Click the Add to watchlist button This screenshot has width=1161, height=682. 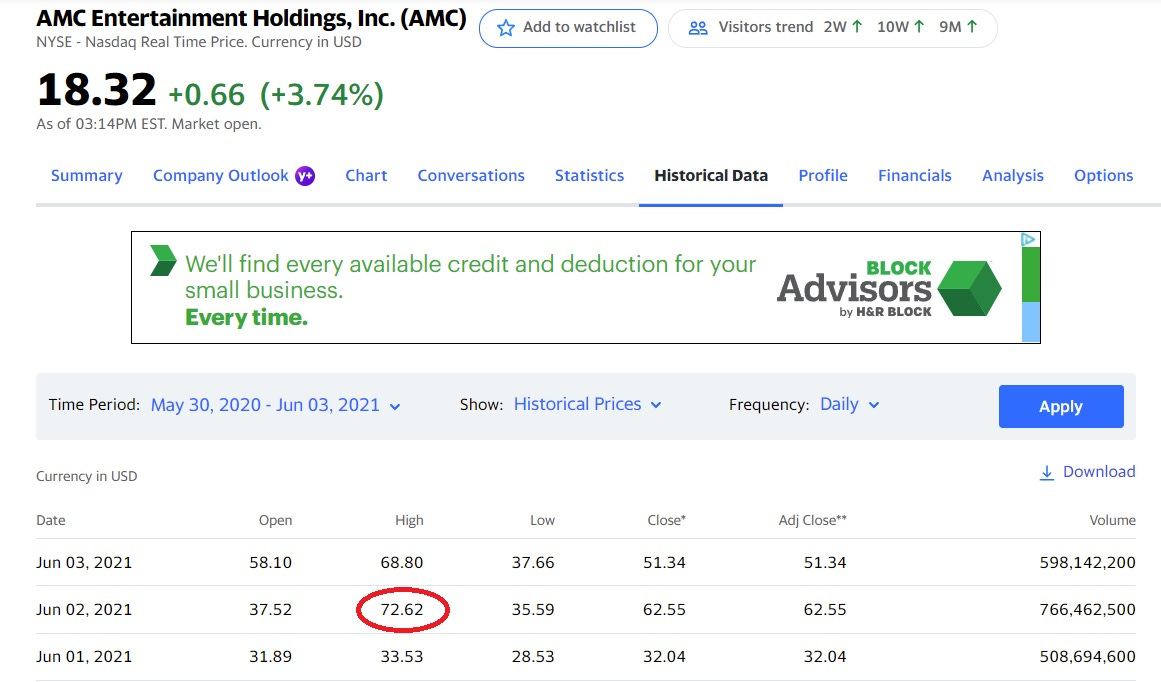pyautogui.click(x=568, y=28)
